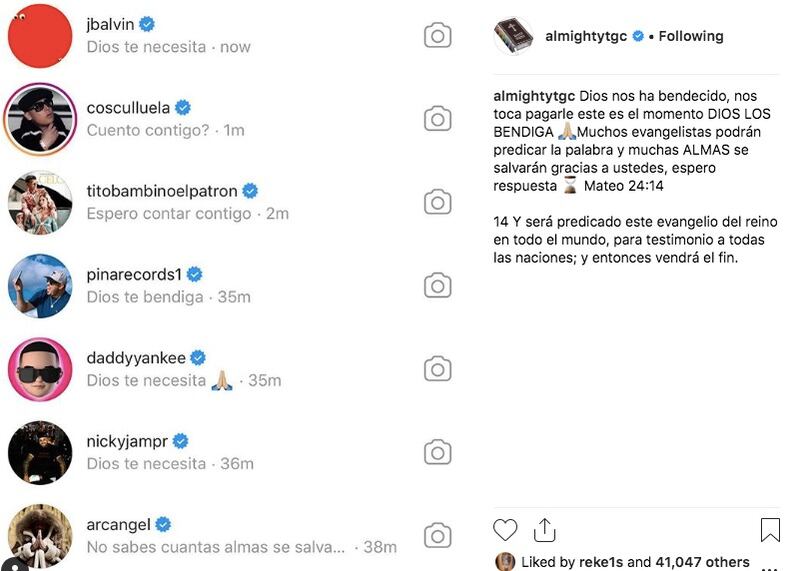Screen dimensions: 800x571
Task: Click cosculluela's avatar with story ring
Action: 40,119
